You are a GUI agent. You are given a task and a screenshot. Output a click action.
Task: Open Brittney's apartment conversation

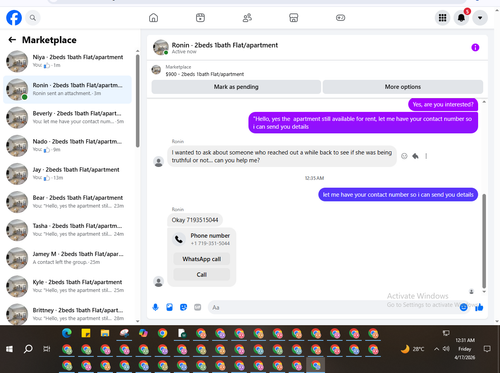[x=67, y=314]
